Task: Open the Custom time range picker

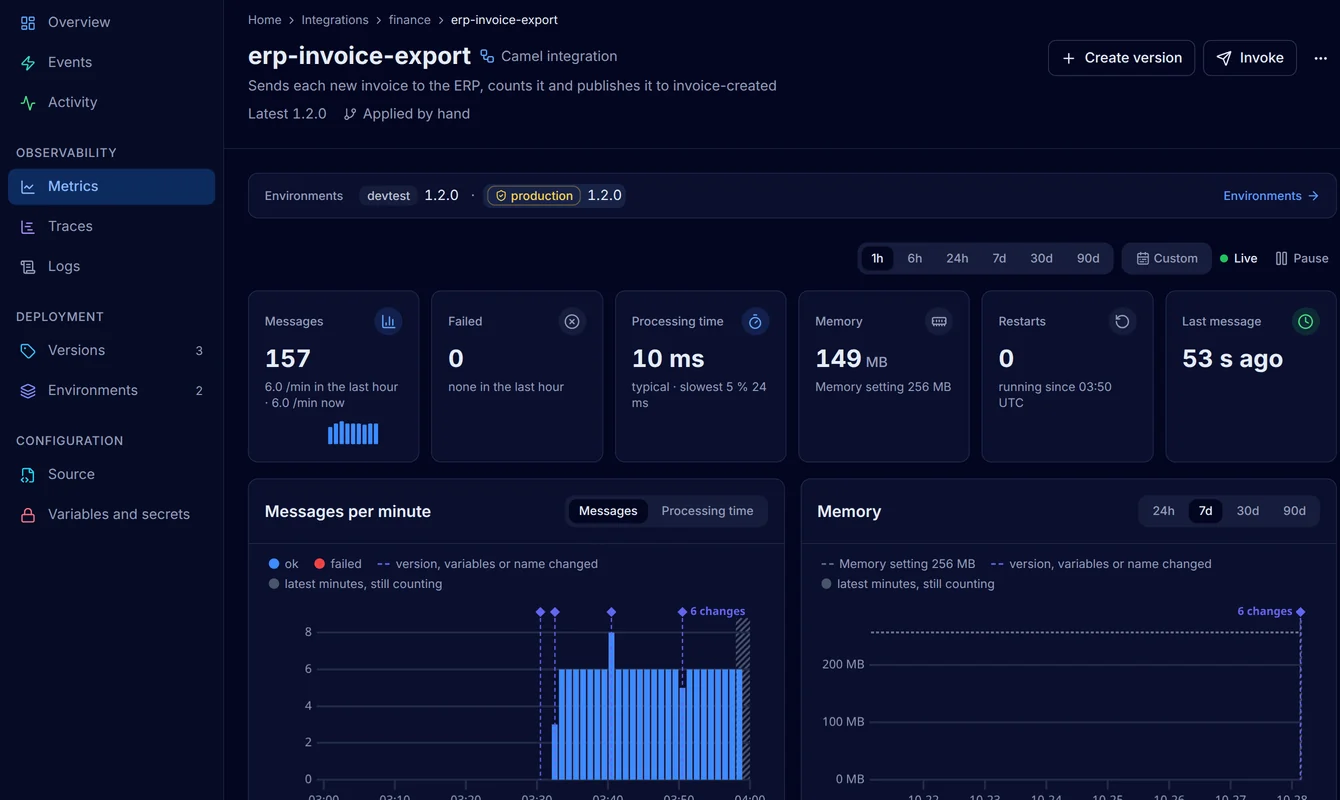Action: click(x=1167, y=258)
